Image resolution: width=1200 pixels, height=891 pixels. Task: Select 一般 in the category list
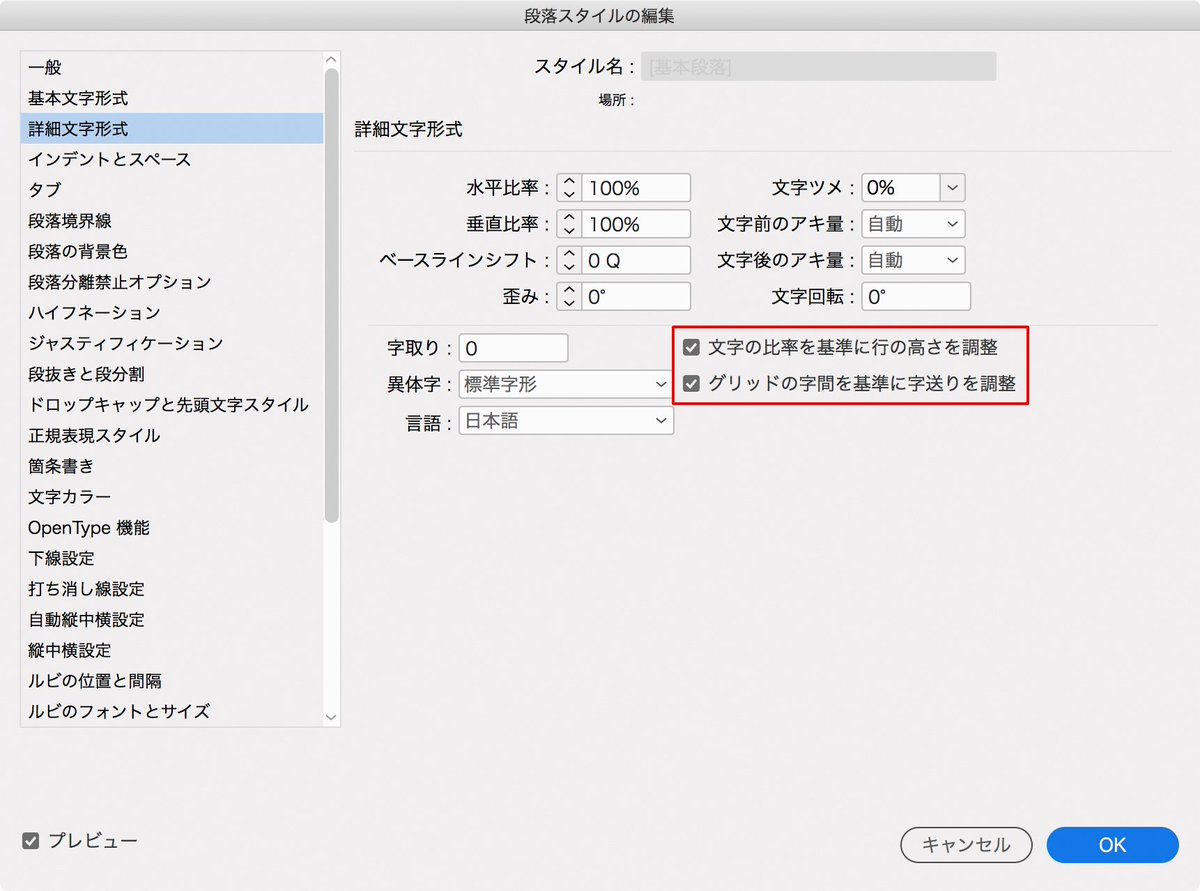pos(172,68)
